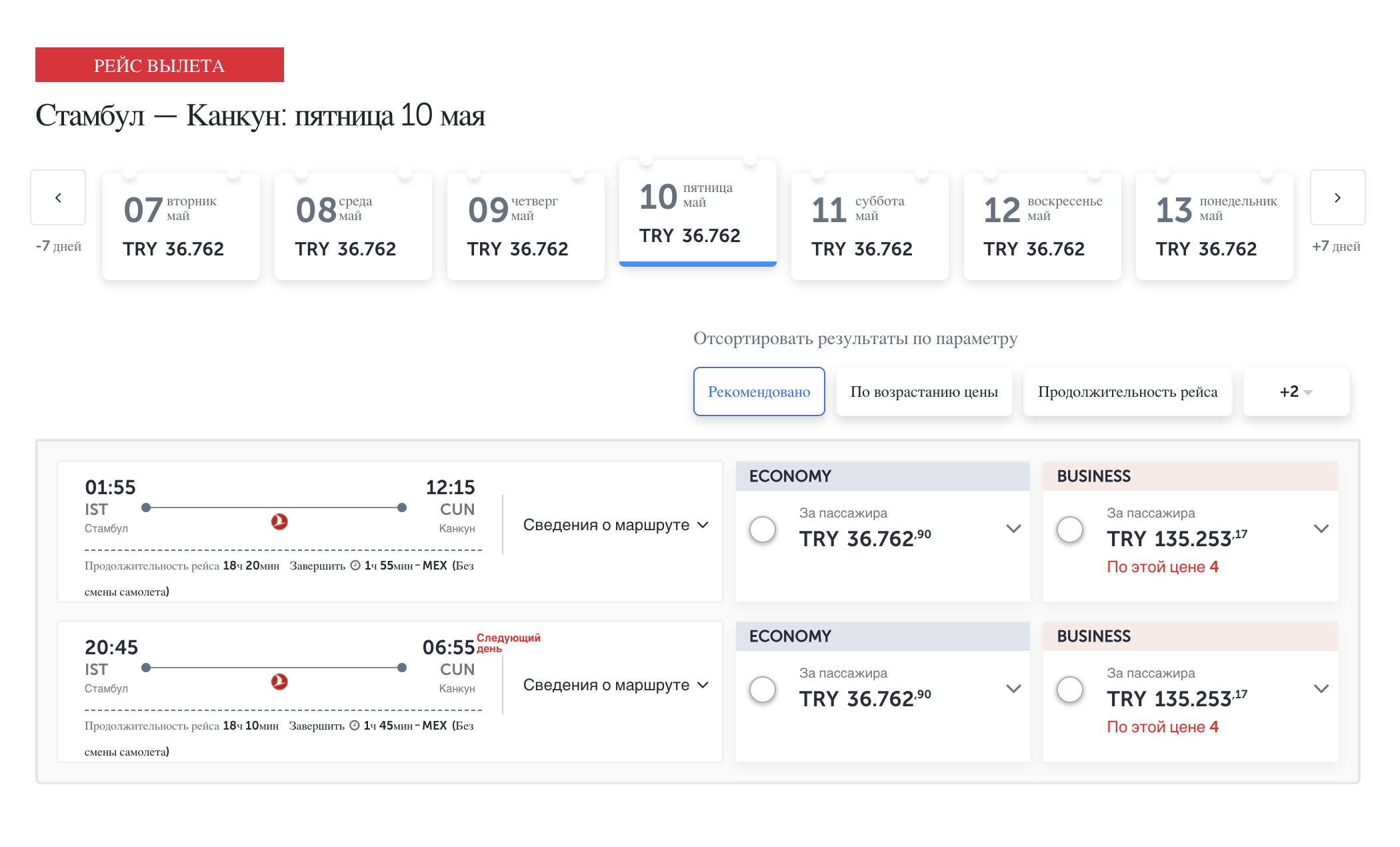Click Economy price TRY 36.762 on 20:45 flight
The image size is (1400, 847).
coord(865,698)
